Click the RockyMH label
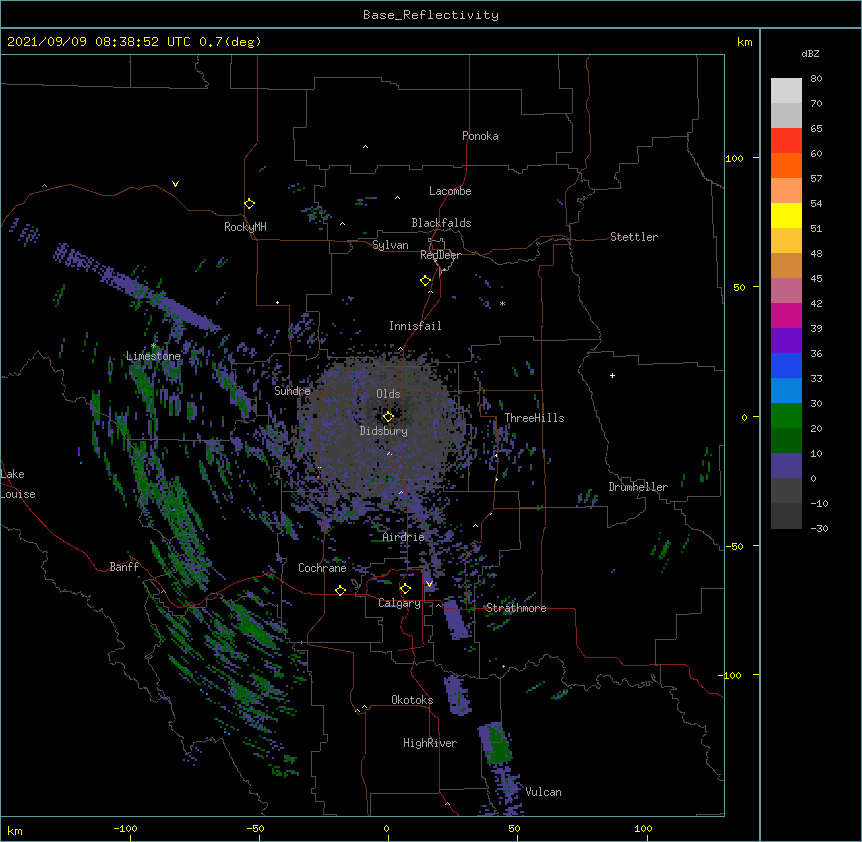Viewport: 862px width, 842px height. click(x=245, y=227)
